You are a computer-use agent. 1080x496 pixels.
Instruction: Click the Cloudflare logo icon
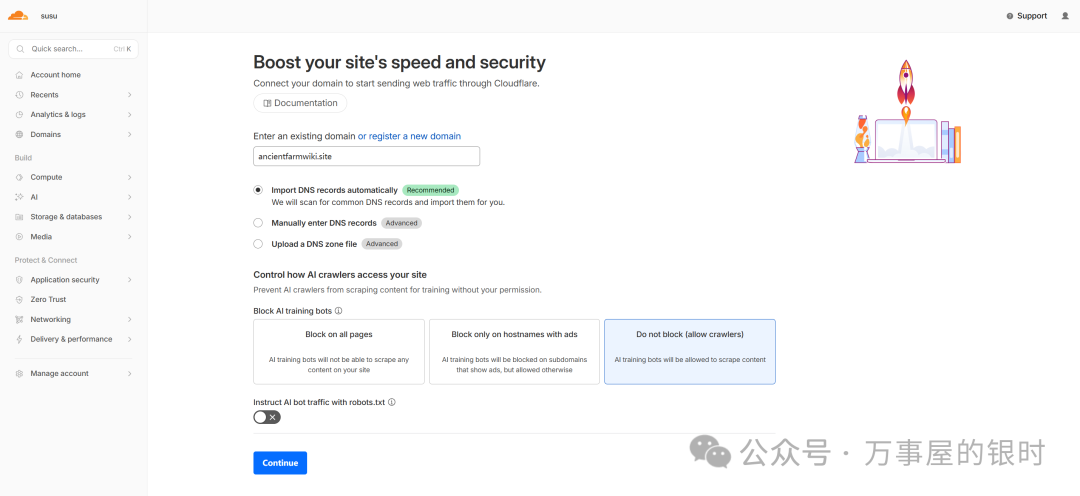coord(18,15)
